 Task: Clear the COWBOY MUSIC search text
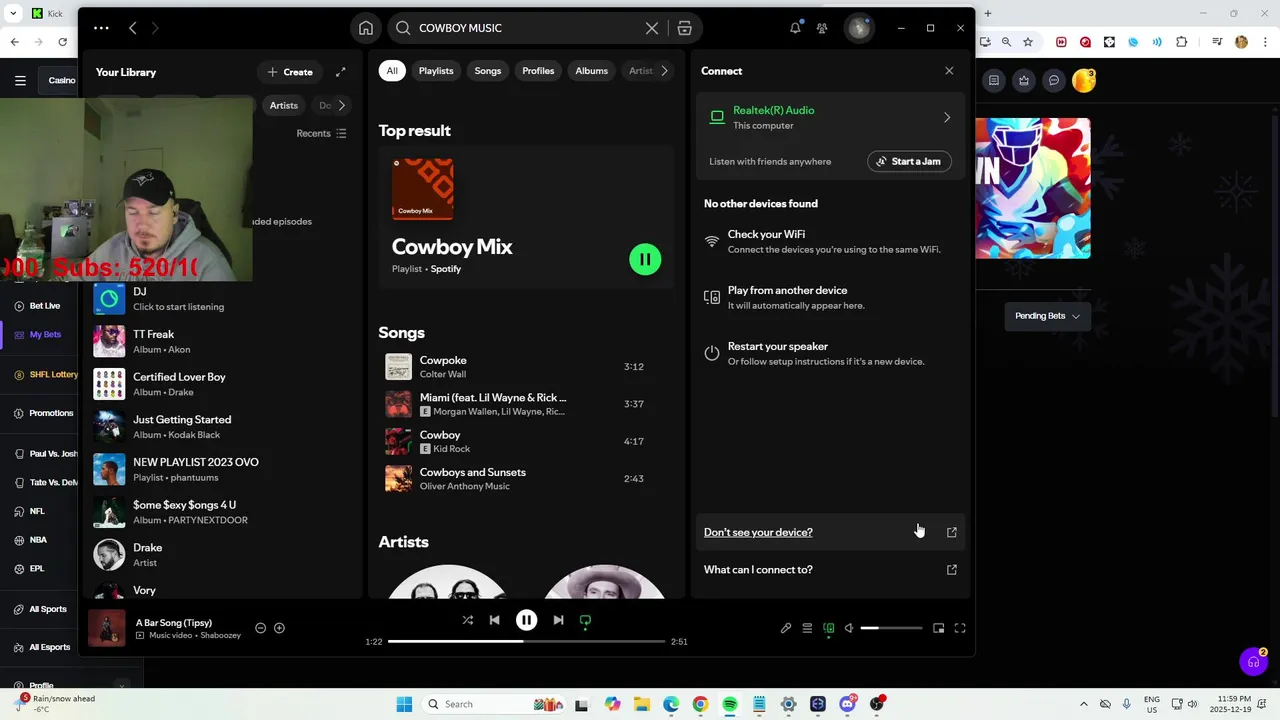coord(652,28)
